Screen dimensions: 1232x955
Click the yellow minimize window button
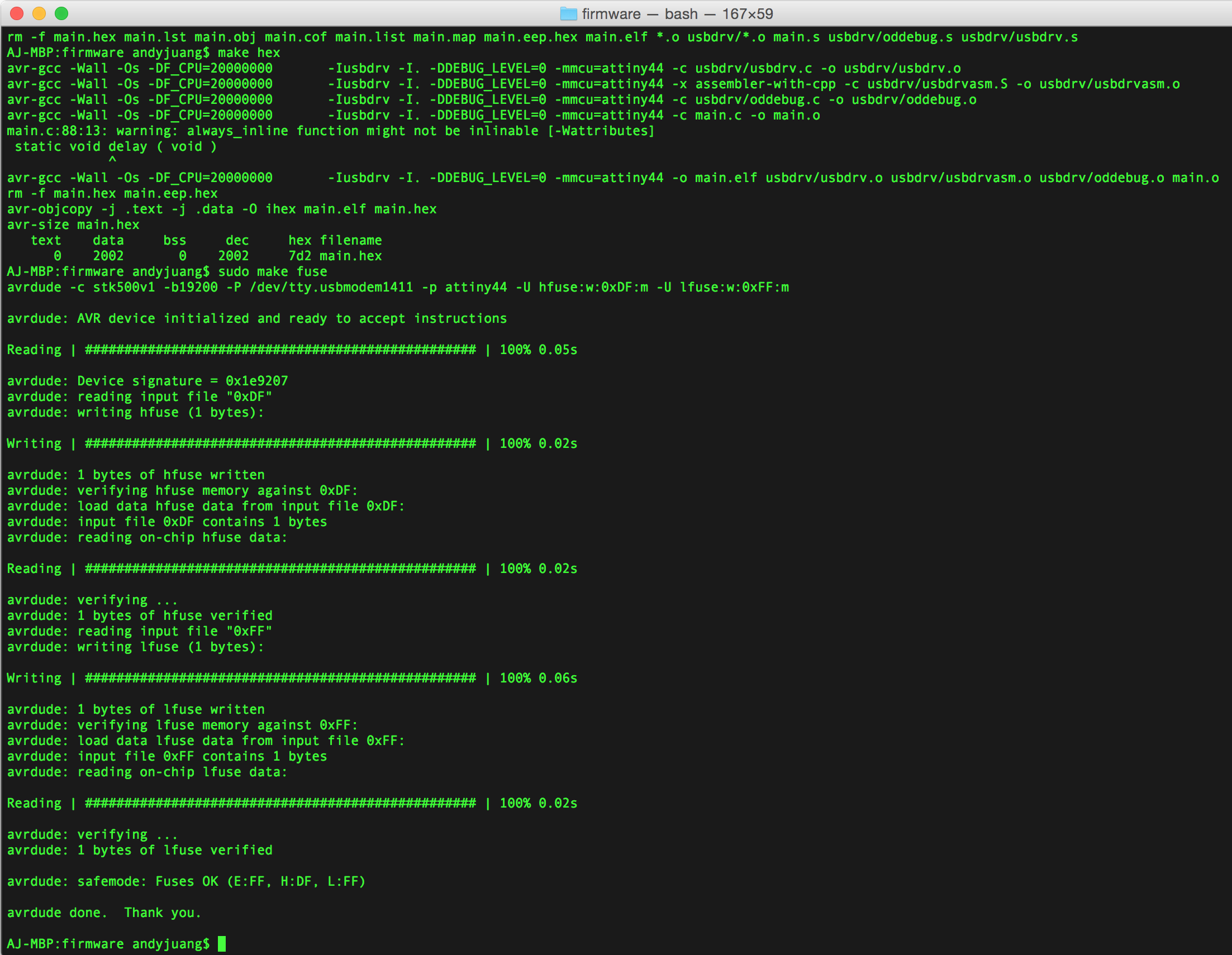[x=39, y=13]
